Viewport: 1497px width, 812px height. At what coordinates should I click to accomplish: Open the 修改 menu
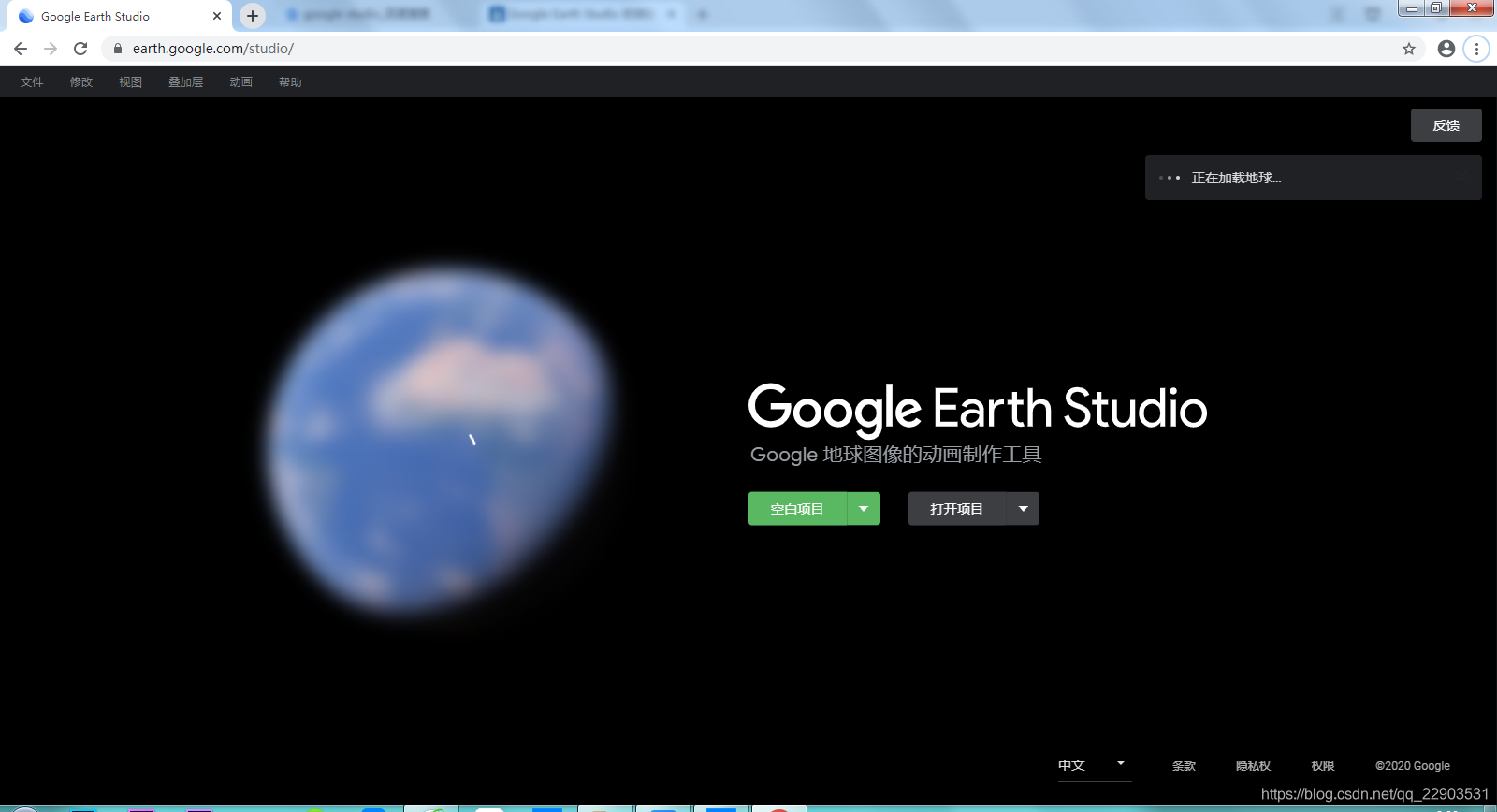point(81,82)
